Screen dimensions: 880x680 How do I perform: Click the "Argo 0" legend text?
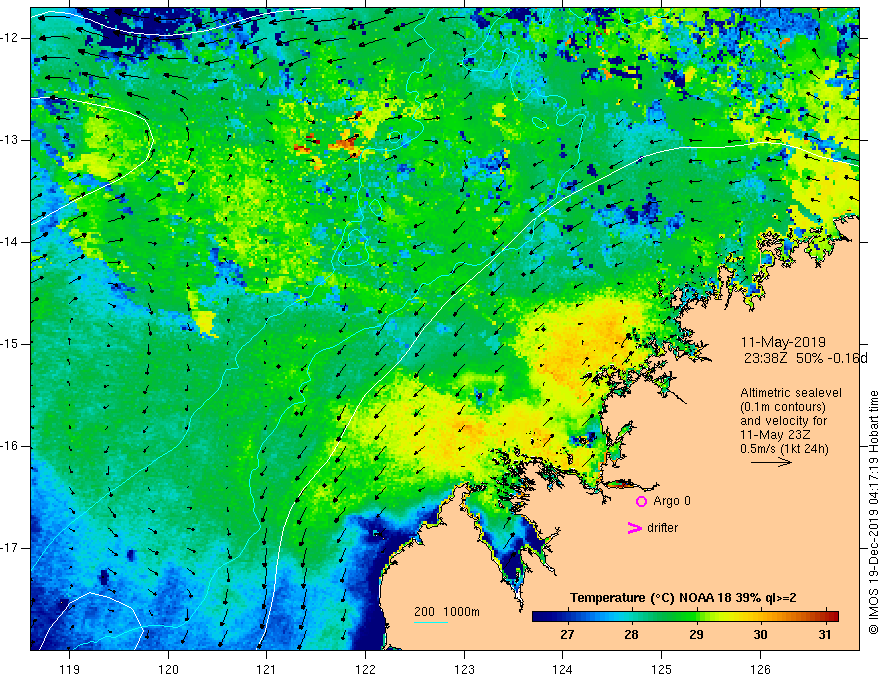pyautogui.click(x=672, y=501)
